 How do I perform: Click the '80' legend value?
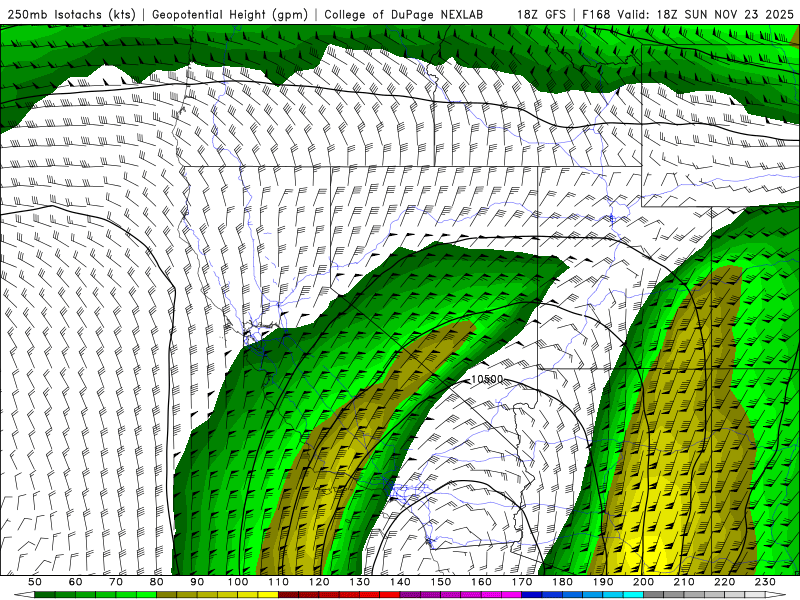[x=157, y=582]
